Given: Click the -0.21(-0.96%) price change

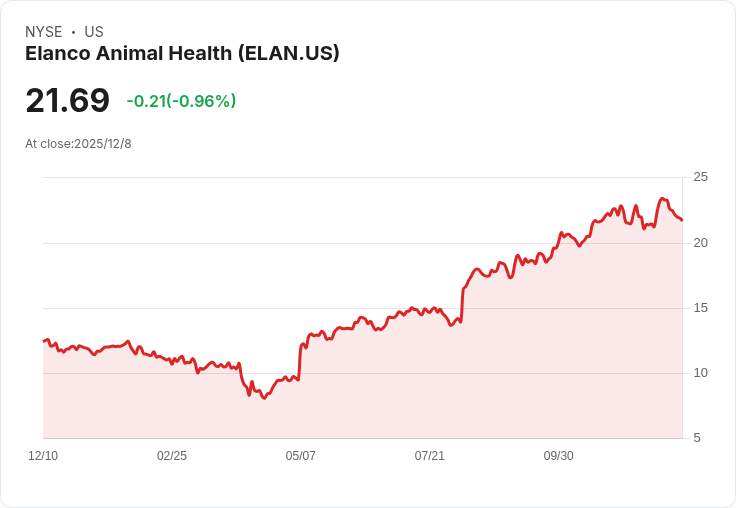Looking at the screenshot, I should [181, 101].
